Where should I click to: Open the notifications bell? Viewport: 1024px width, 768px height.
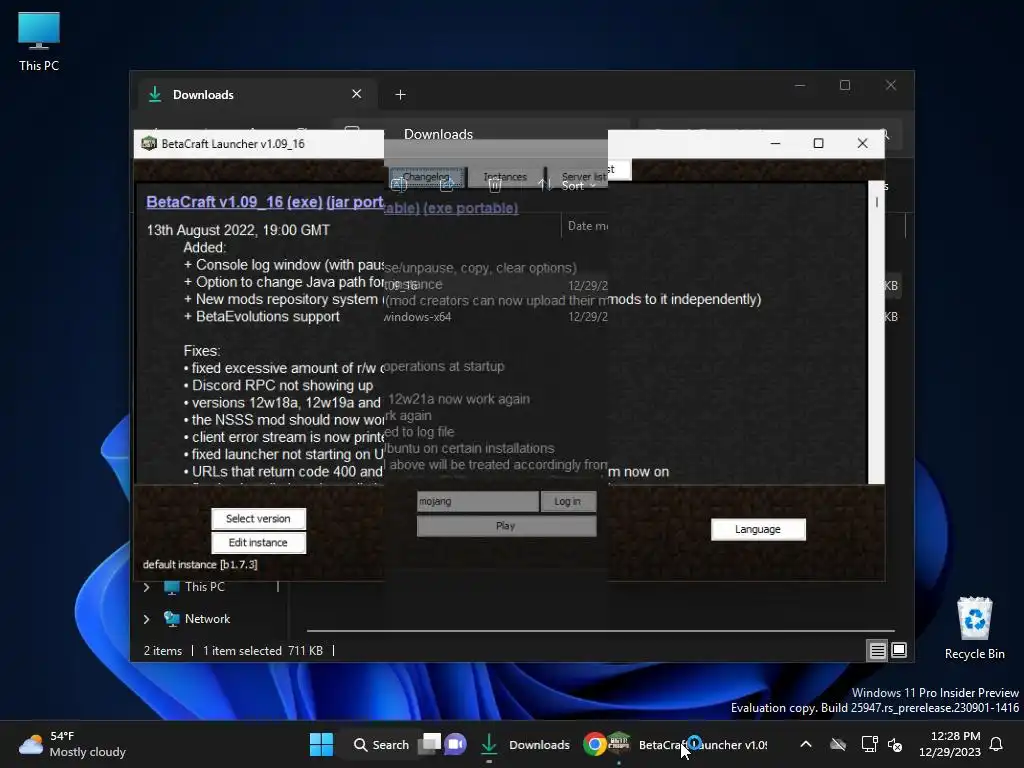[997, 744]
